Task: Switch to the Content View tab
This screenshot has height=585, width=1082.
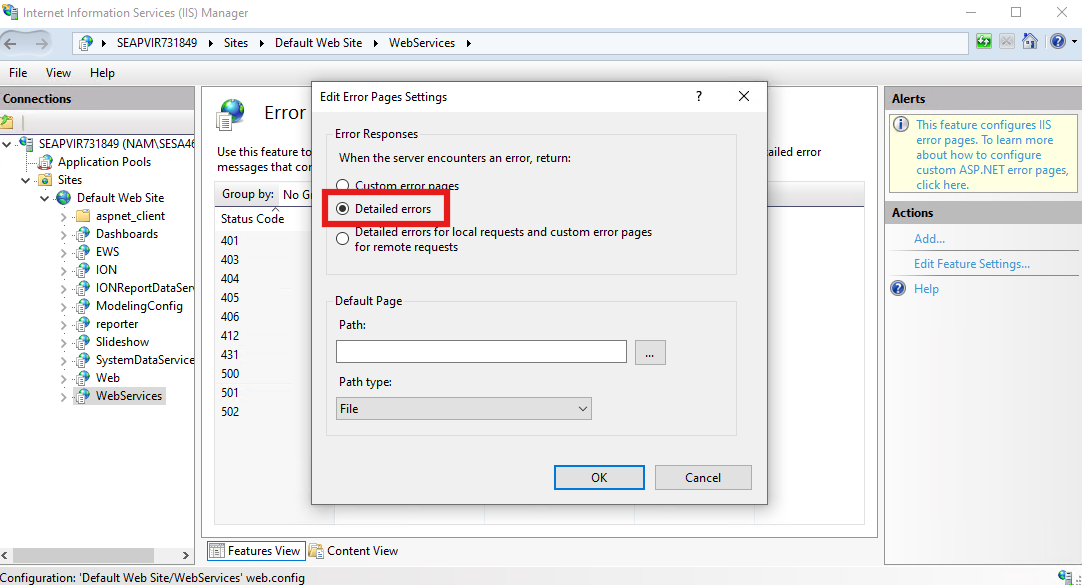Action: 354,551
